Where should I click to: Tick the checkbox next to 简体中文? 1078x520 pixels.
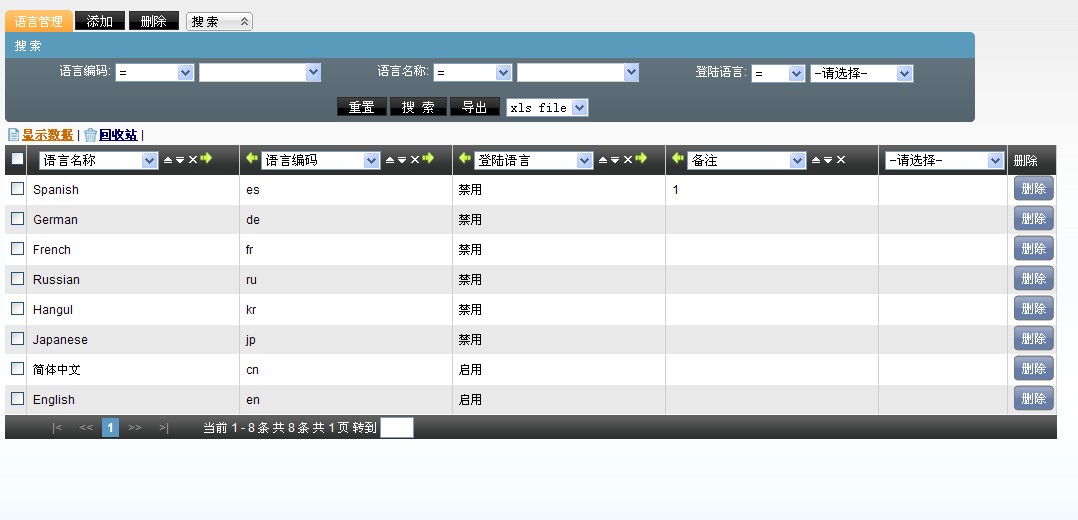pyautogui.click(x=17, y=369)
